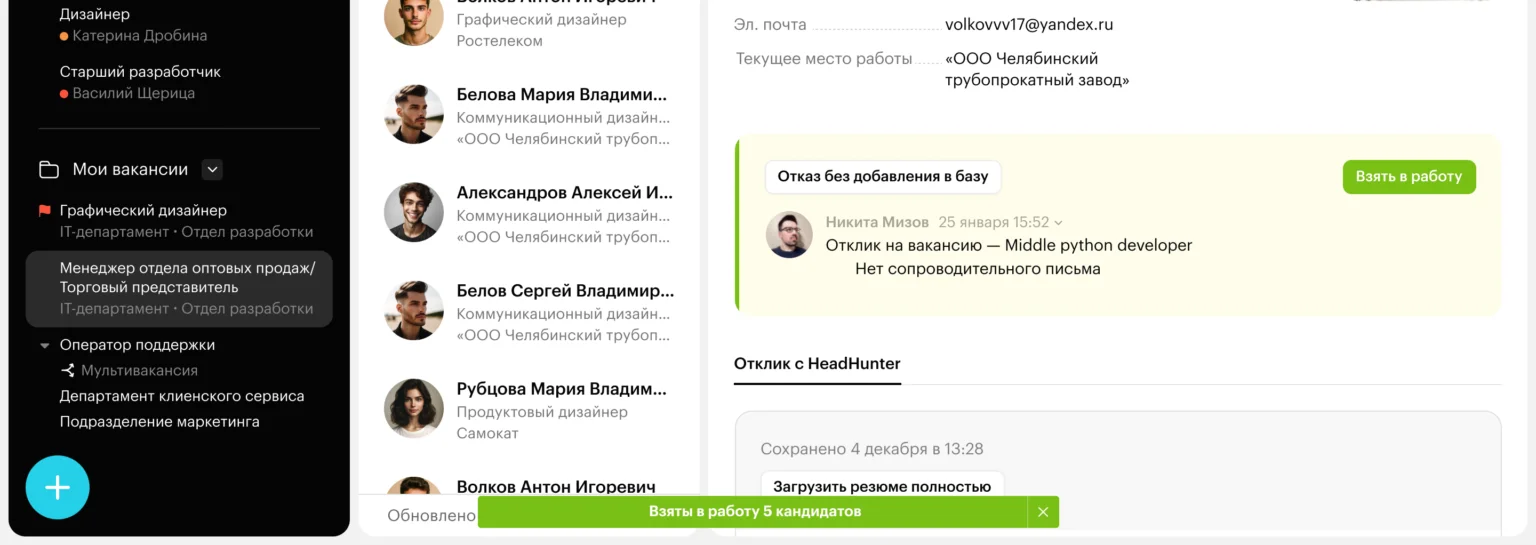Select candidate Белов Сергей Владимирович
The height and width of the screenshot is (545, 1536).
click(564, 291)
